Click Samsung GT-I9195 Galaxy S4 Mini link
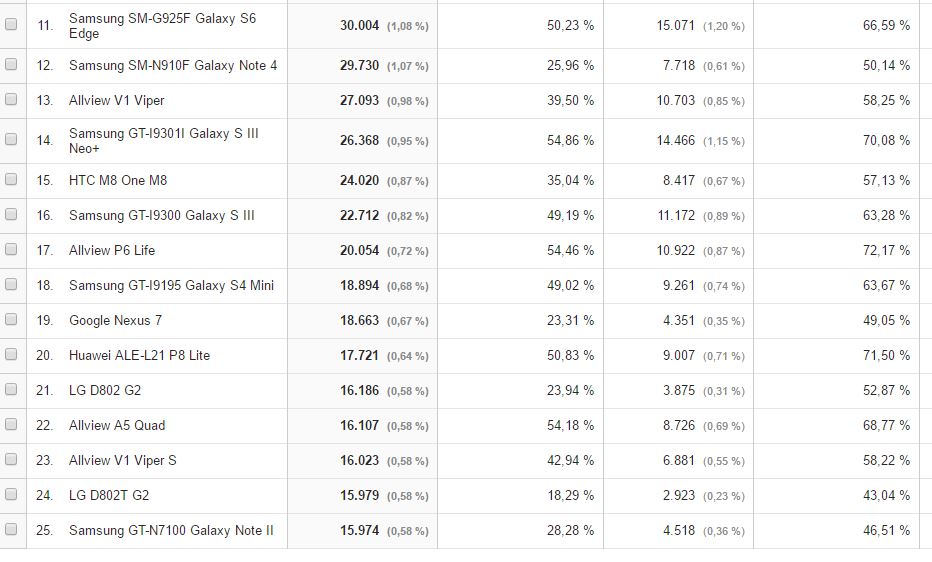The image size is (932, 562). (x=171, y=285)
